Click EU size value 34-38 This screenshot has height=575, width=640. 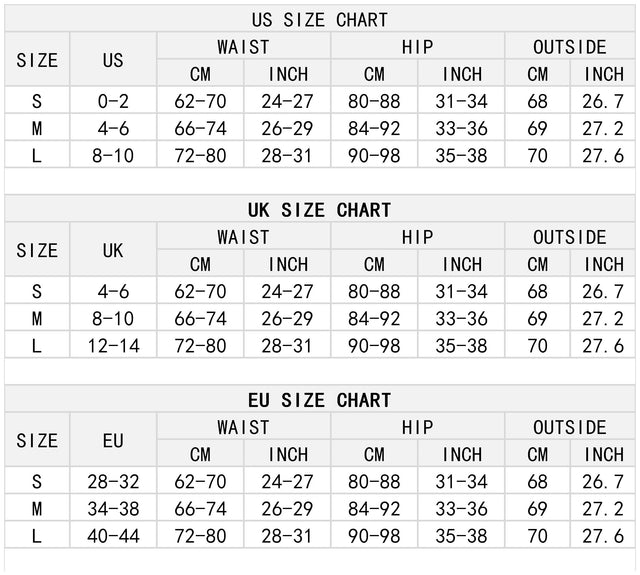tap(113, 508)
